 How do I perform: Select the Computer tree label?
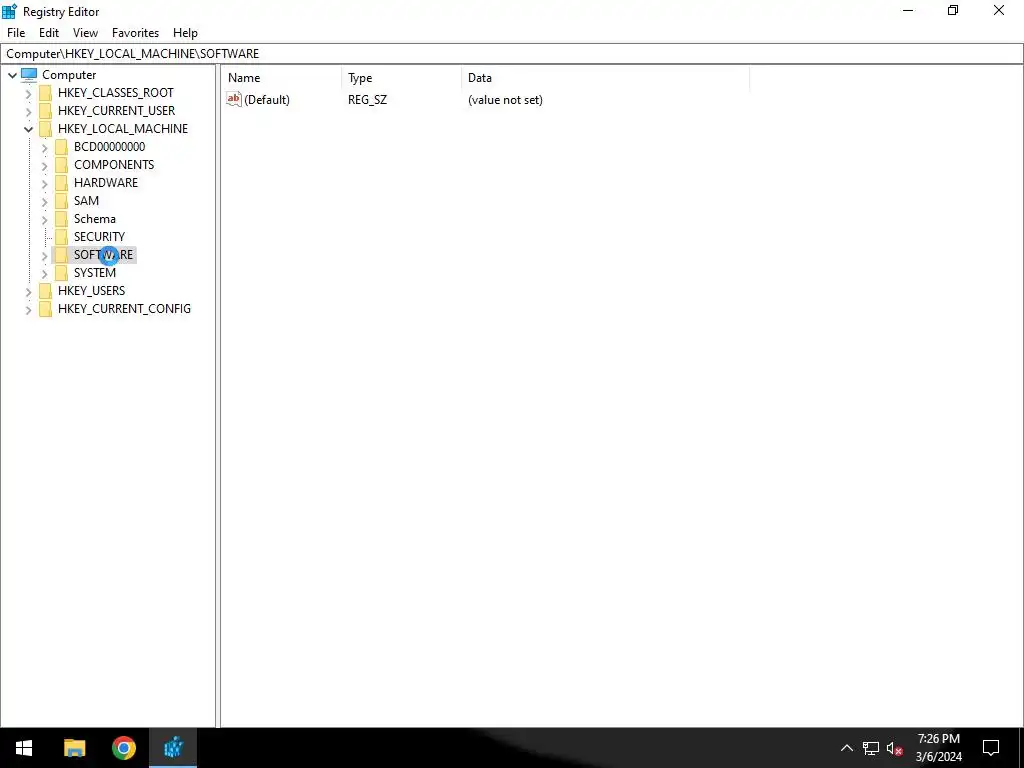(69, 75)
